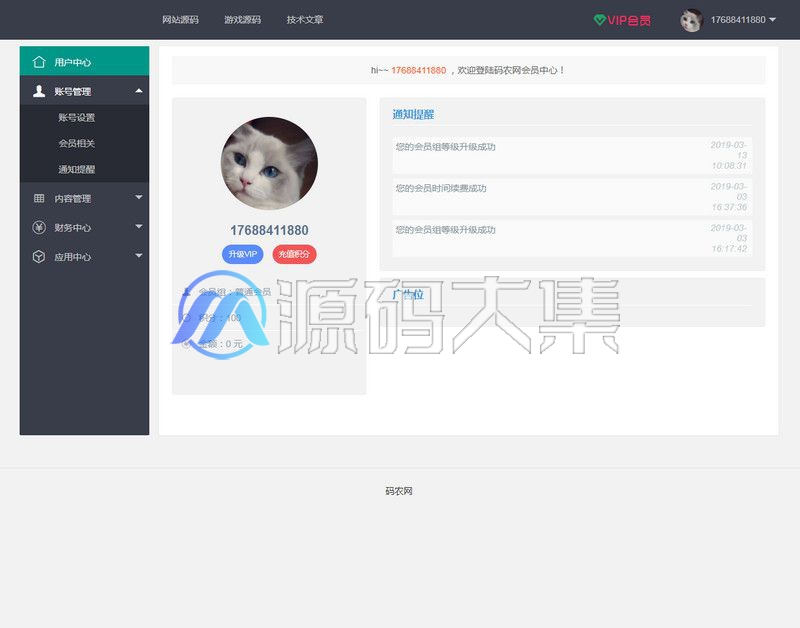Click the home icon beside 用户中心

pos(39,62)
